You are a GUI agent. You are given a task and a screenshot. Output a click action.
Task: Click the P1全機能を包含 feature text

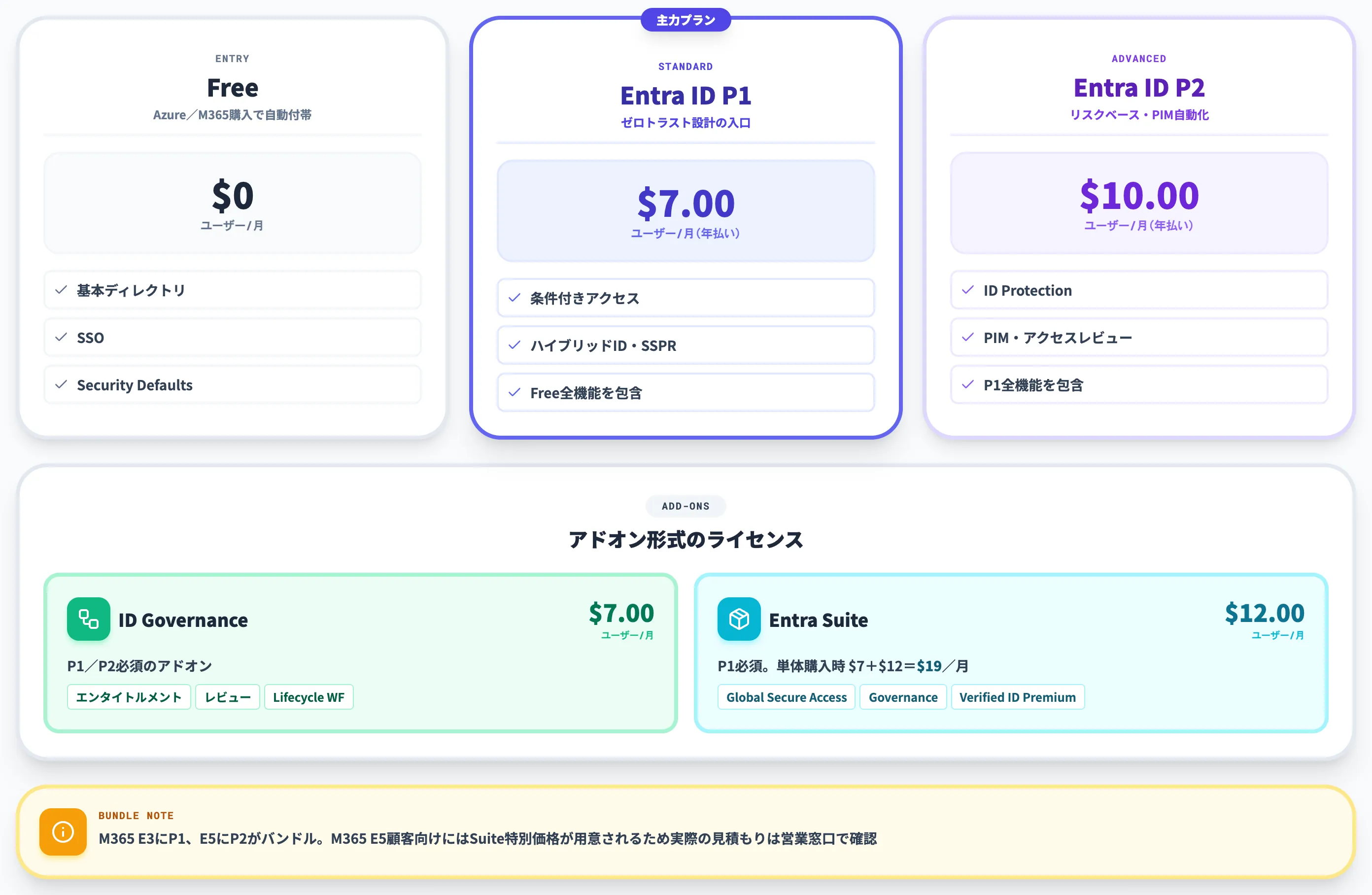pos(1033,384)
